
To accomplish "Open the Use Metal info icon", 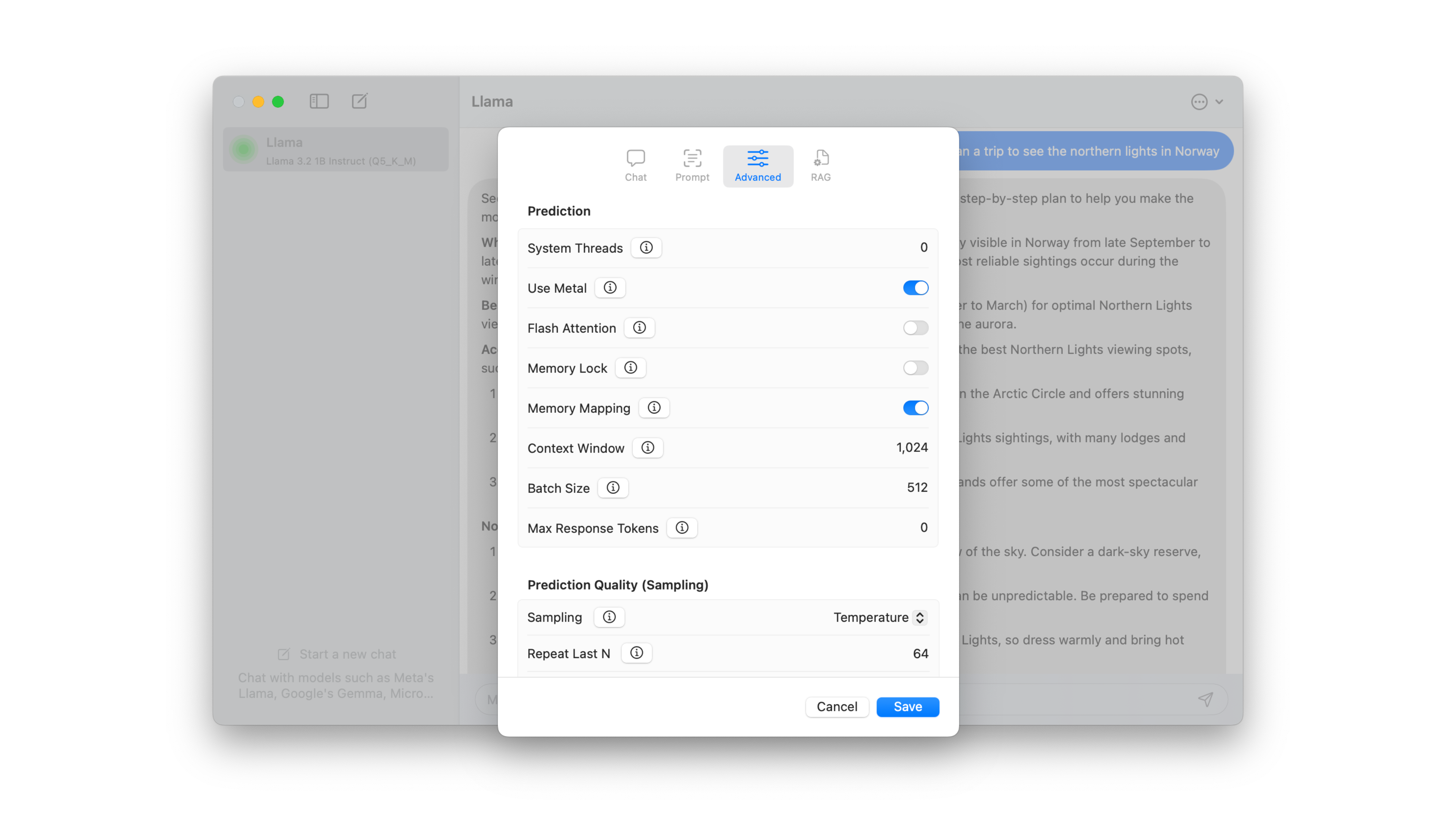I will (610, 288).
